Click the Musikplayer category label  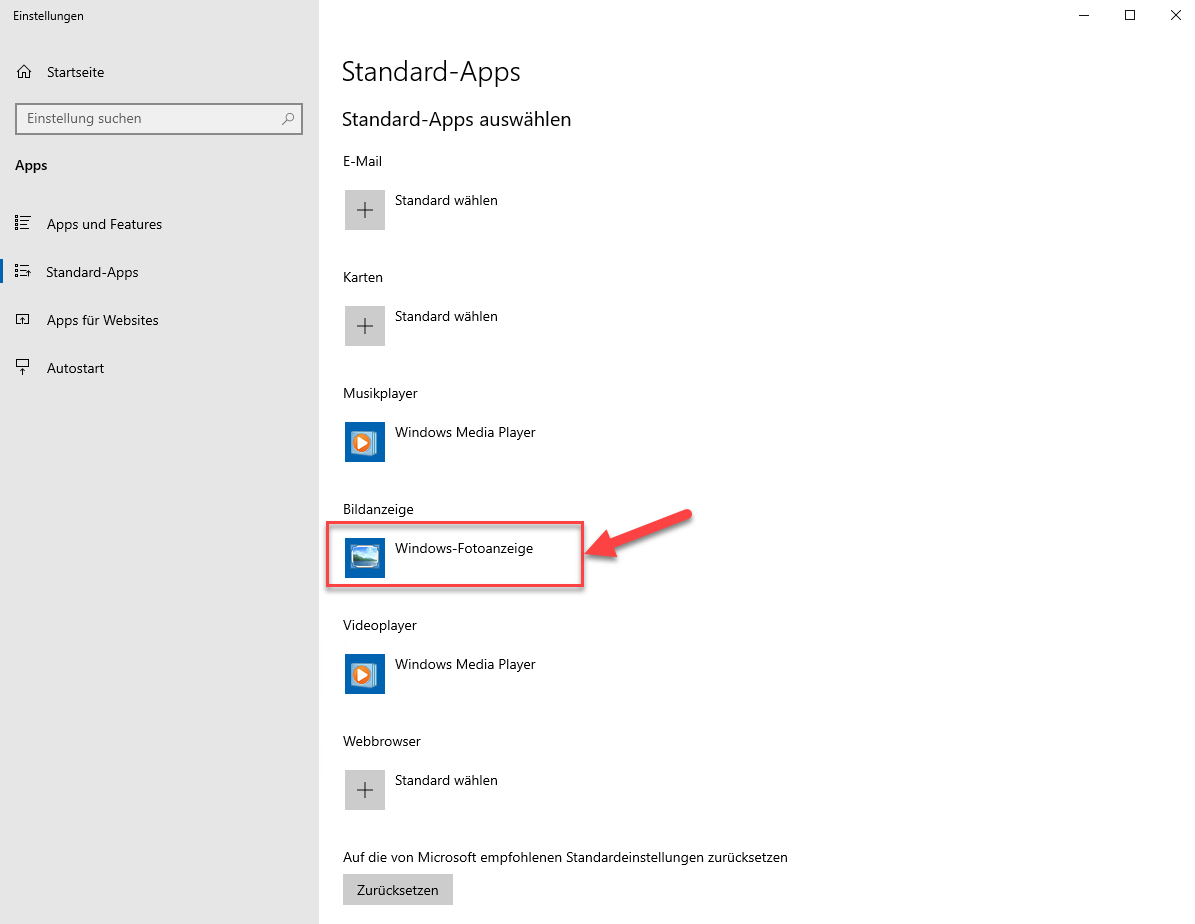pyautogui.click(x=380, y=393)
